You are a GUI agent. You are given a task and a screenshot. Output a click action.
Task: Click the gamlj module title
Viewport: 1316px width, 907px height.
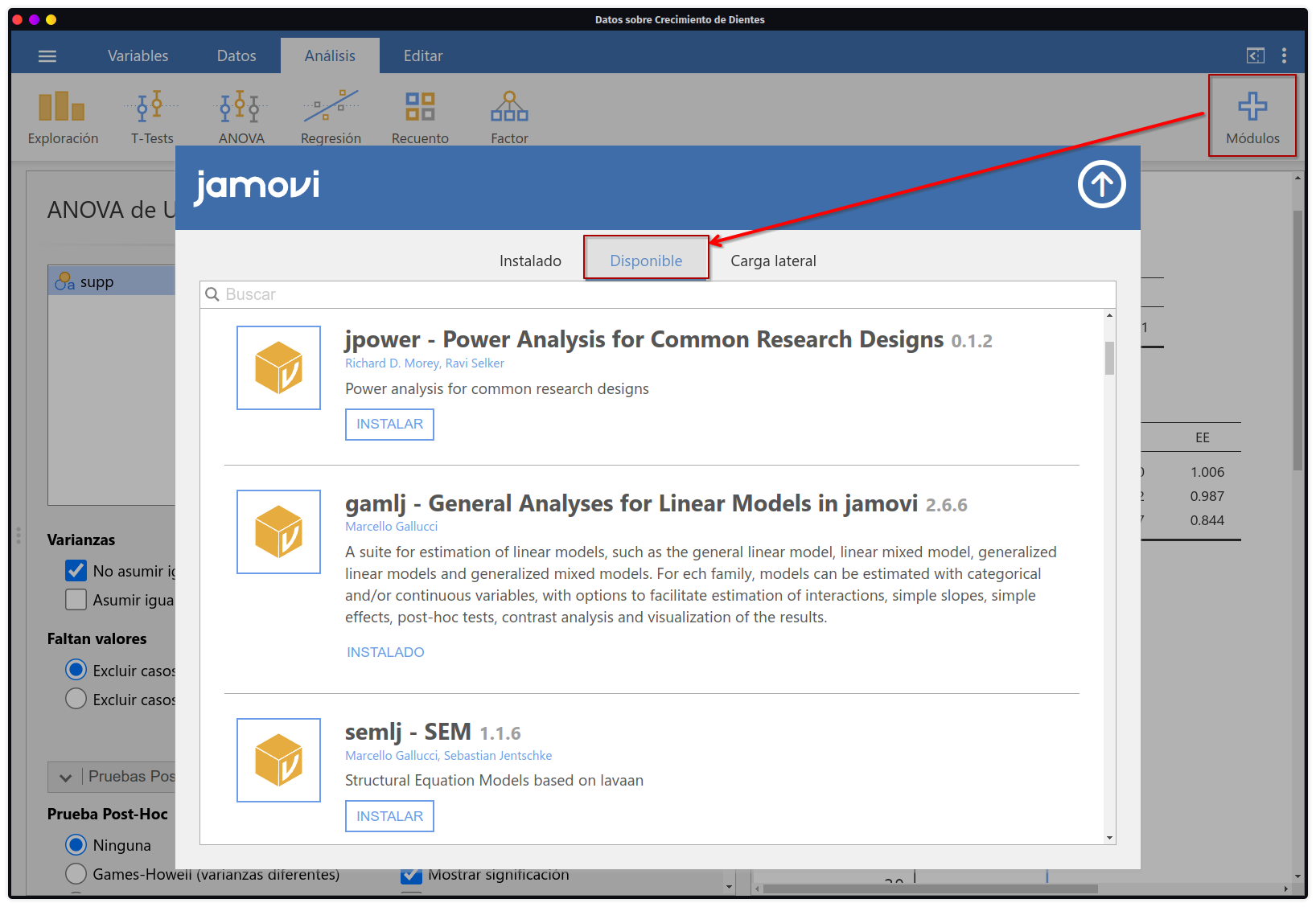pos(631,503)
